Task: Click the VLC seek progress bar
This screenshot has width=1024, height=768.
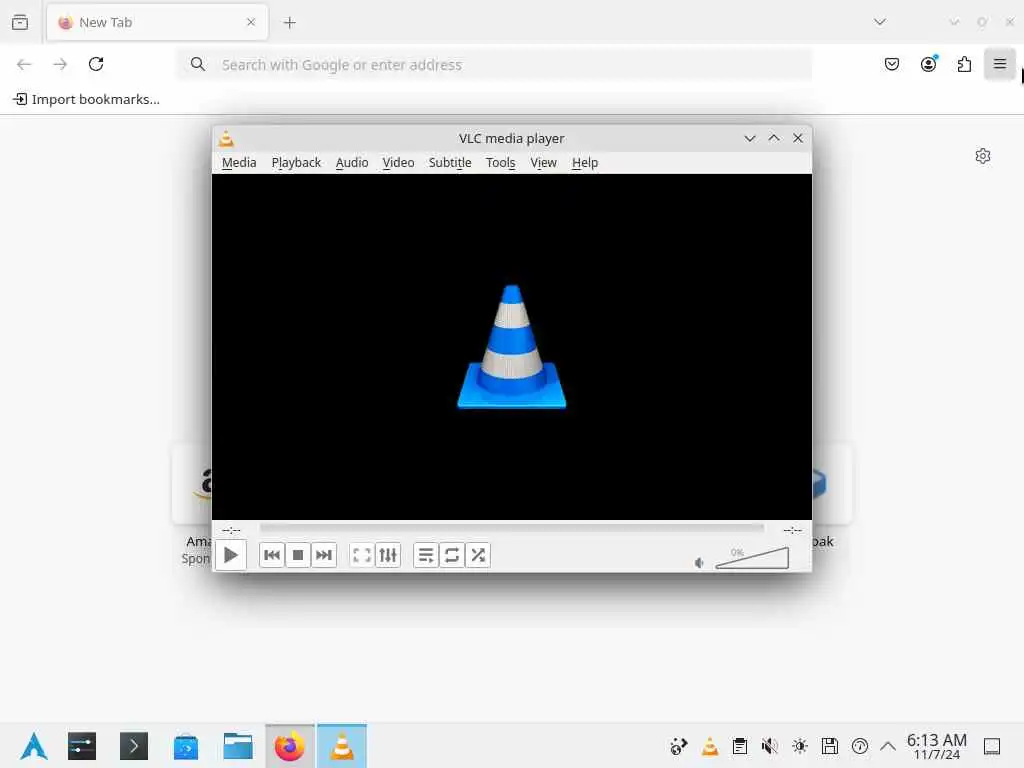Action: pyautogui.click(x=511, y=528)
